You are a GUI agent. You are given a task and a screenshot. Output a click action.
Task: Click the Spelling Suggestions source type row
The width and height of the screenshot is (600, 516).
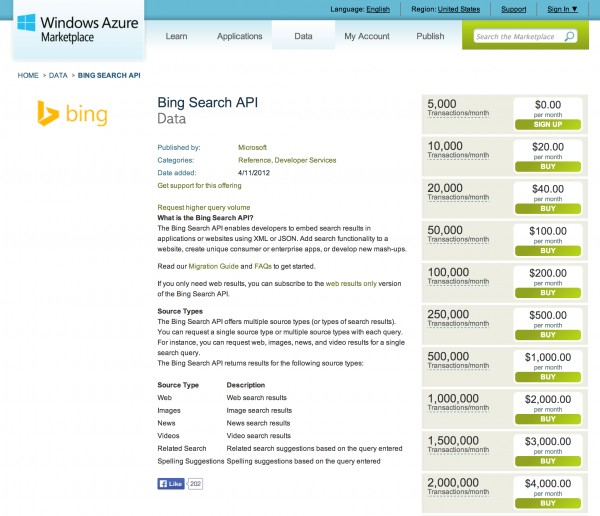[x=269, y=461]
